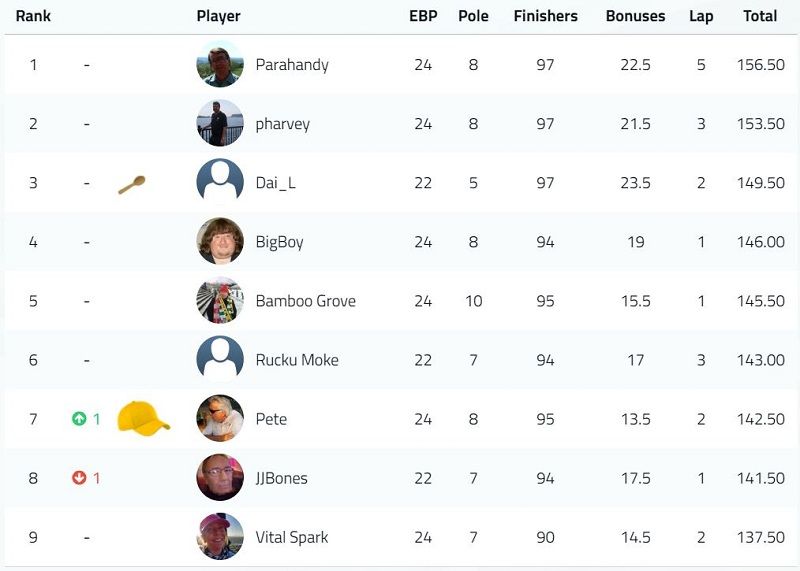Click Vital Spark's avatar image
The image size is (800, 571).
(x=220, y=537)
